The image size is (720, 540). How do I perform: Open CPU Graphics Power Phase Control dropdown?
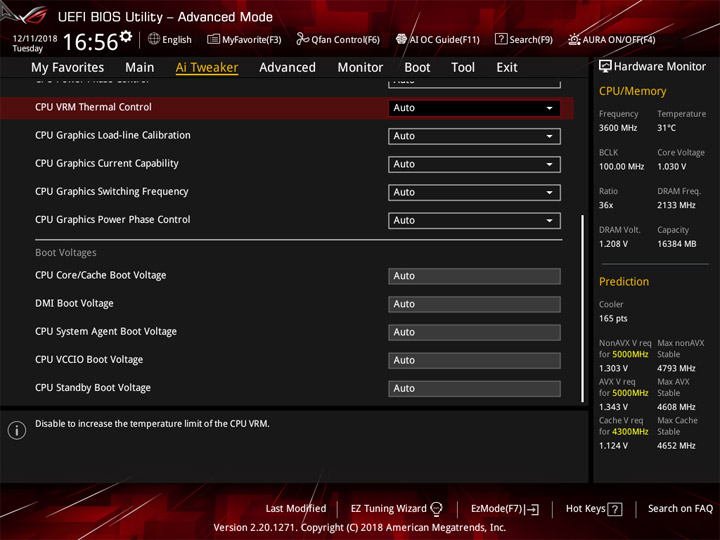[474, 220]
